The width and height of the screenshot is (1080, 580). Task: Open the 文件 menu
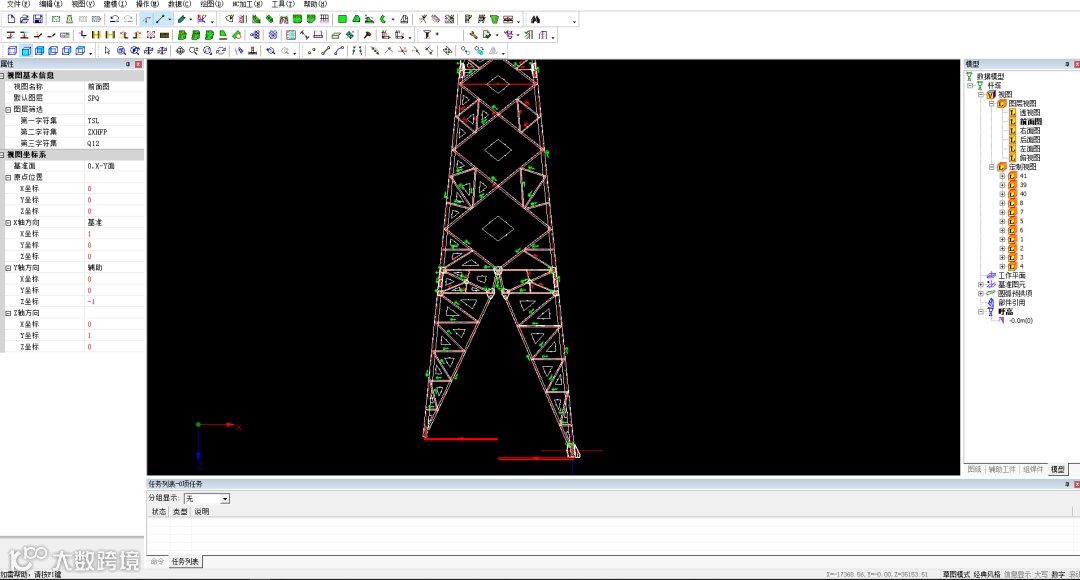coord(18,4)
